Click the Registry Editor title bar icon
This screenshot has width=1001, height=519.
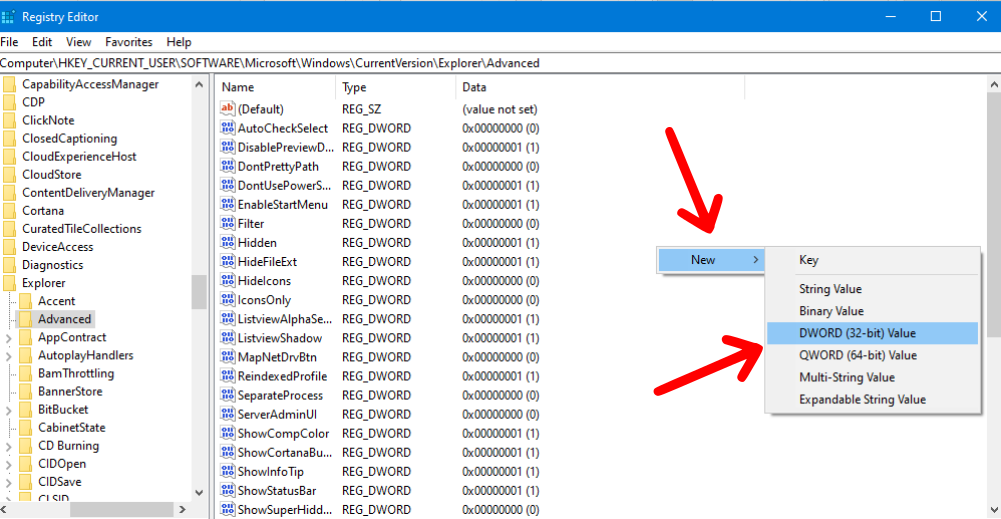(x=11, y=16)
